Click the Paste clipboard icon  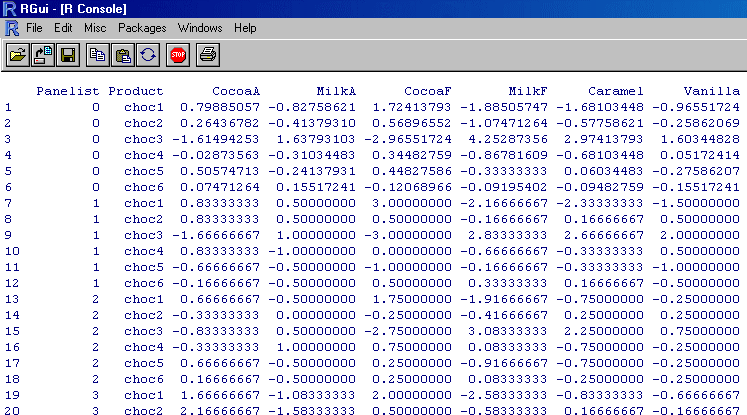(x=123, y=55)
